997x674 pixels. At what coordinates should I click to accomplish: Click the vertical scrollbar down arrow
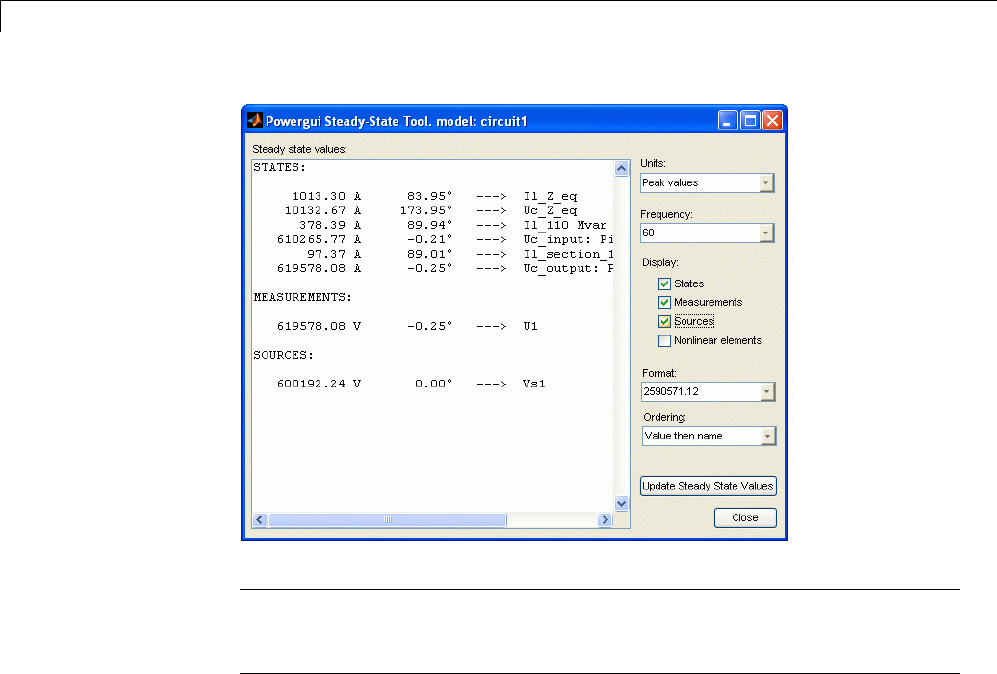click(x=622, y=504)
